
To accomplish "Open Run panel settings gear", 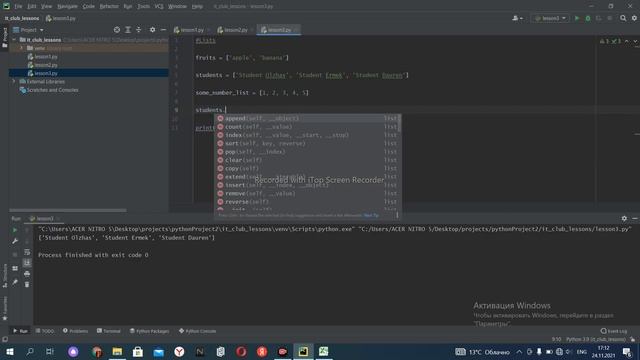I will (624, 219).
